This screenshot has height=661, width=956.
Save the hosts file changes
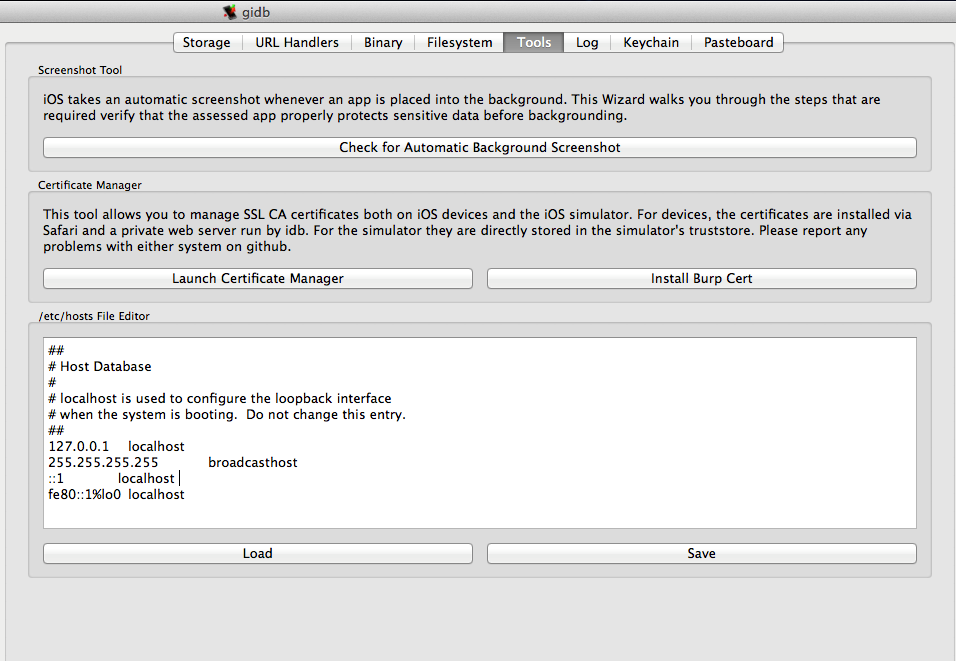(701, 553)
